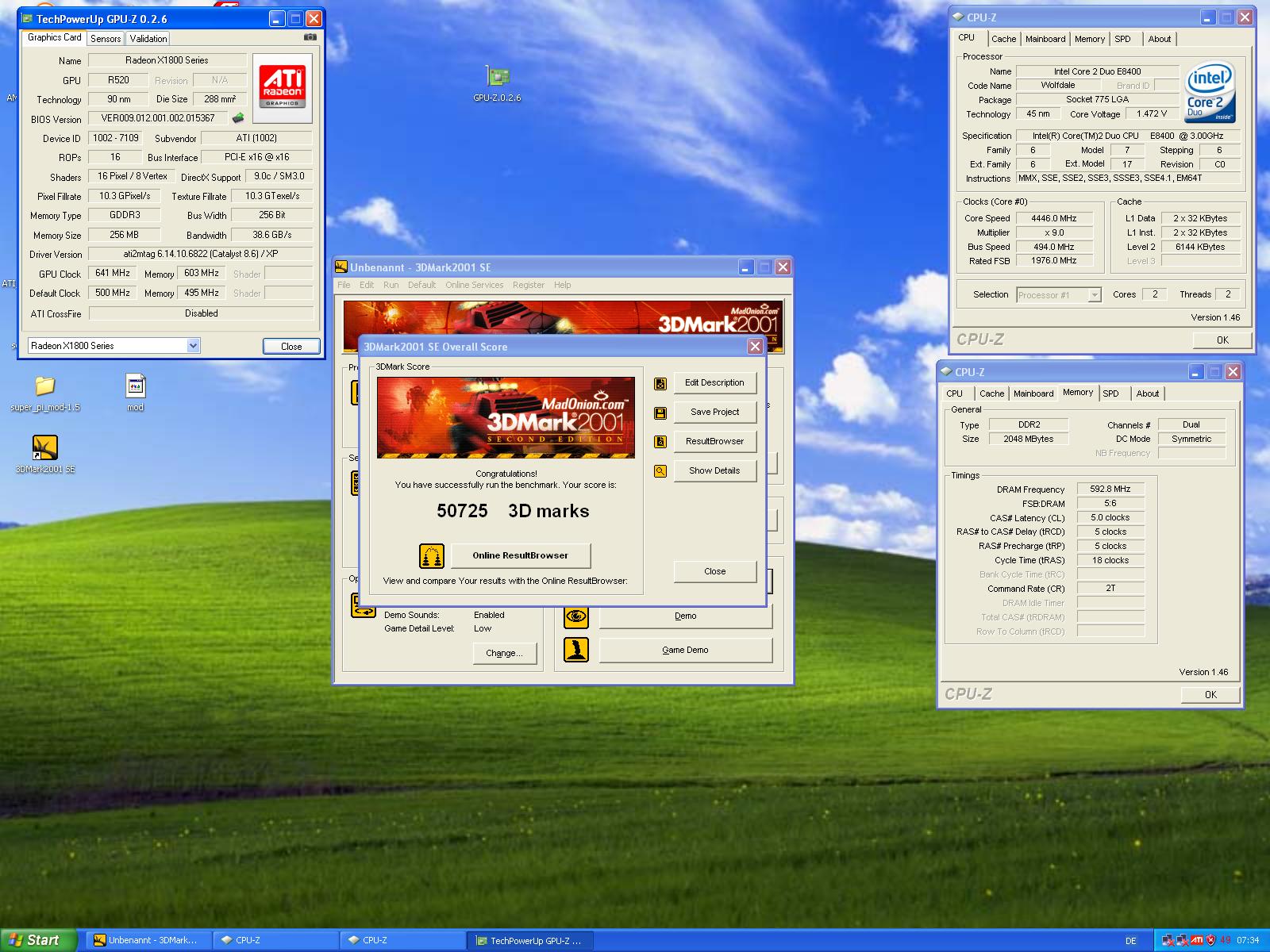1270x952 pixels.
Task: Click the DRAM Frequency 592.8 MHz value
Action: click(1110, 489)
